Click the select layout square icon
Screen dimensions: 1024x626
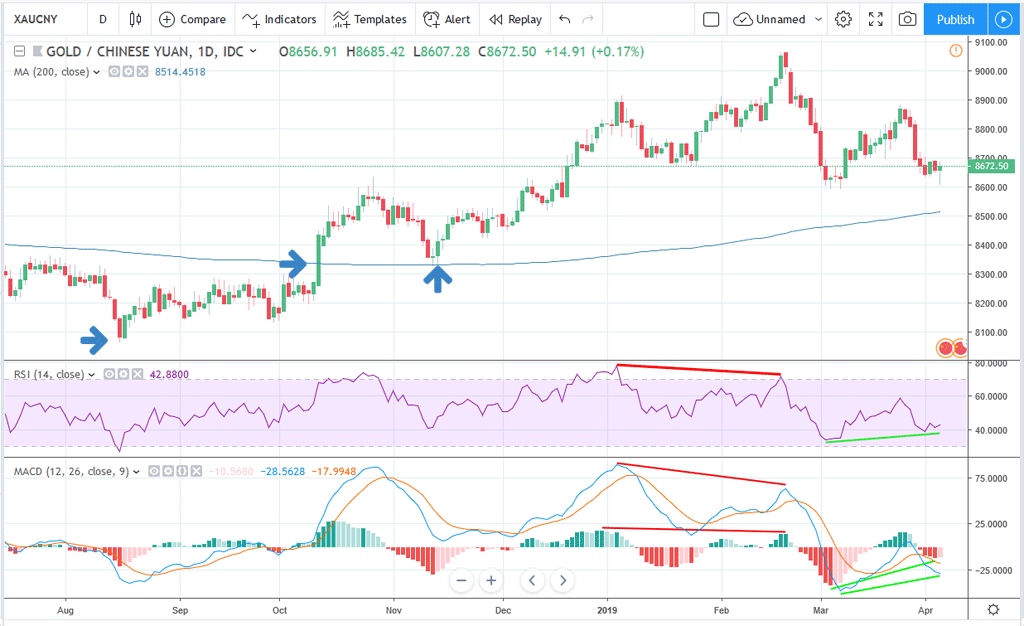pos(710,19)
